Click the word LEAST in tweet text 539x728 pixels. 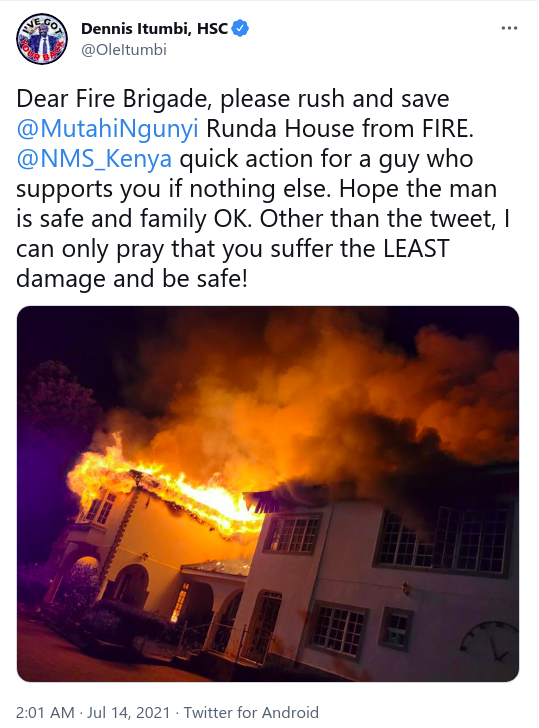pyautogui.click(x=416, y=248)
